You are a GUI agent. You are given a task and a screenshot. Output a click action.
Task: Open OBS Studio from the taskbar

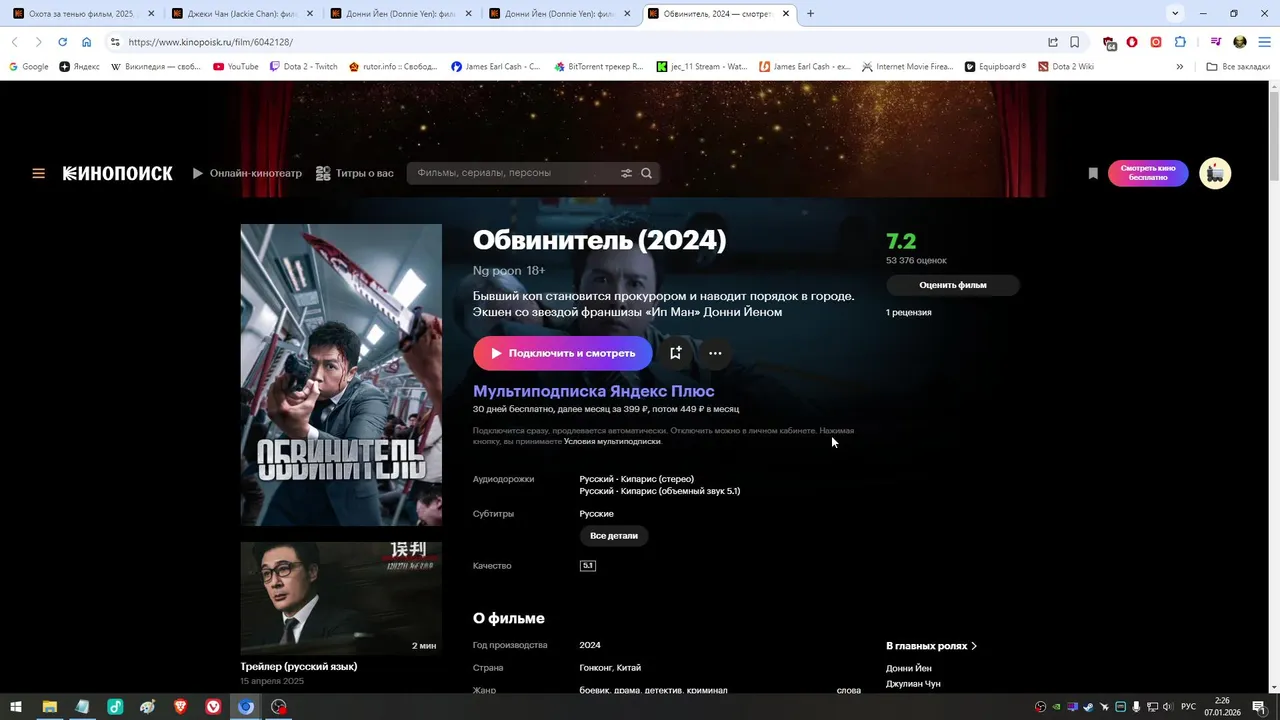(x=279, y=707)
